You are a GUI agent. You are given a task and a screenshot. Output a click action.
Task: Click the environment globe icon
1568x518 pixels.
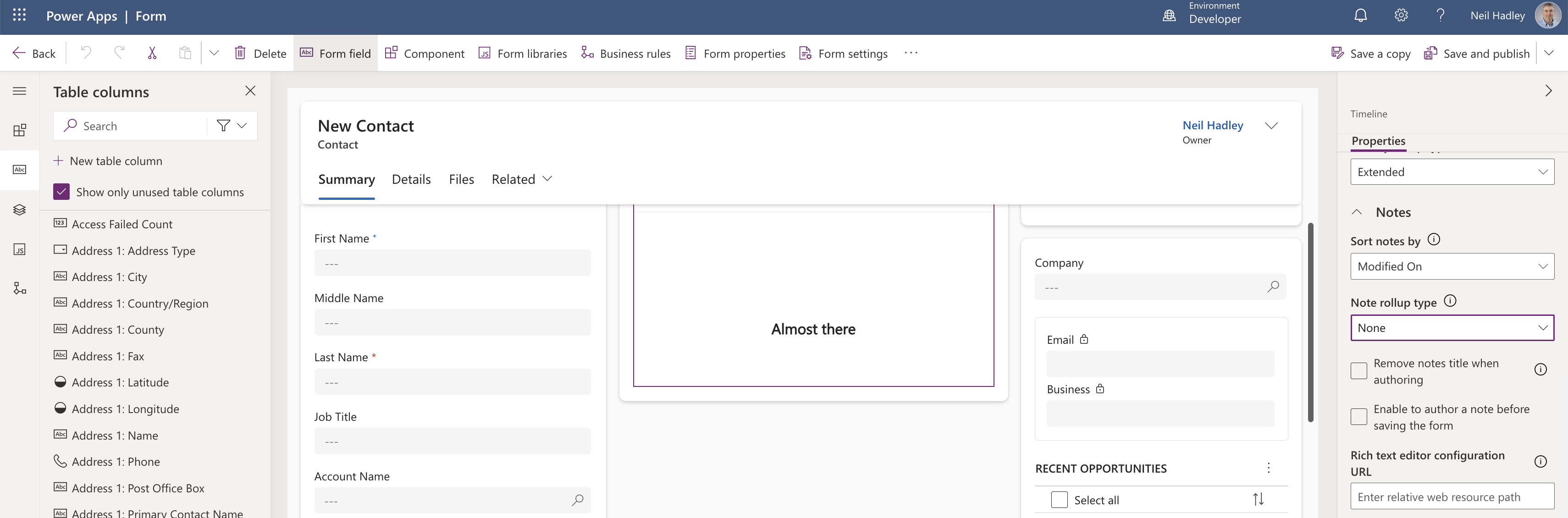(x=1169, y=15)
